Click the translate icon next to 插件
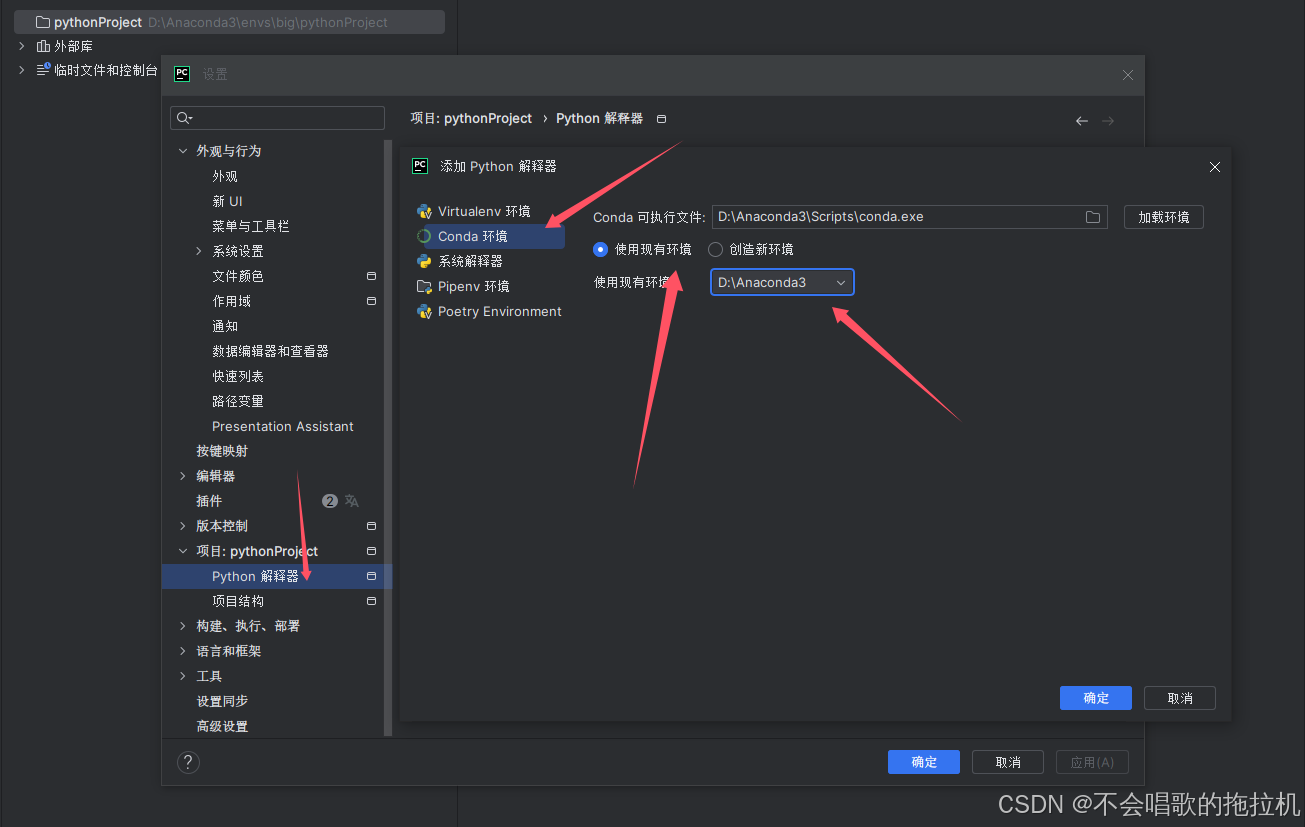Image resolution: width=1305 pixels, height=827 pixels. pos(352,501)
